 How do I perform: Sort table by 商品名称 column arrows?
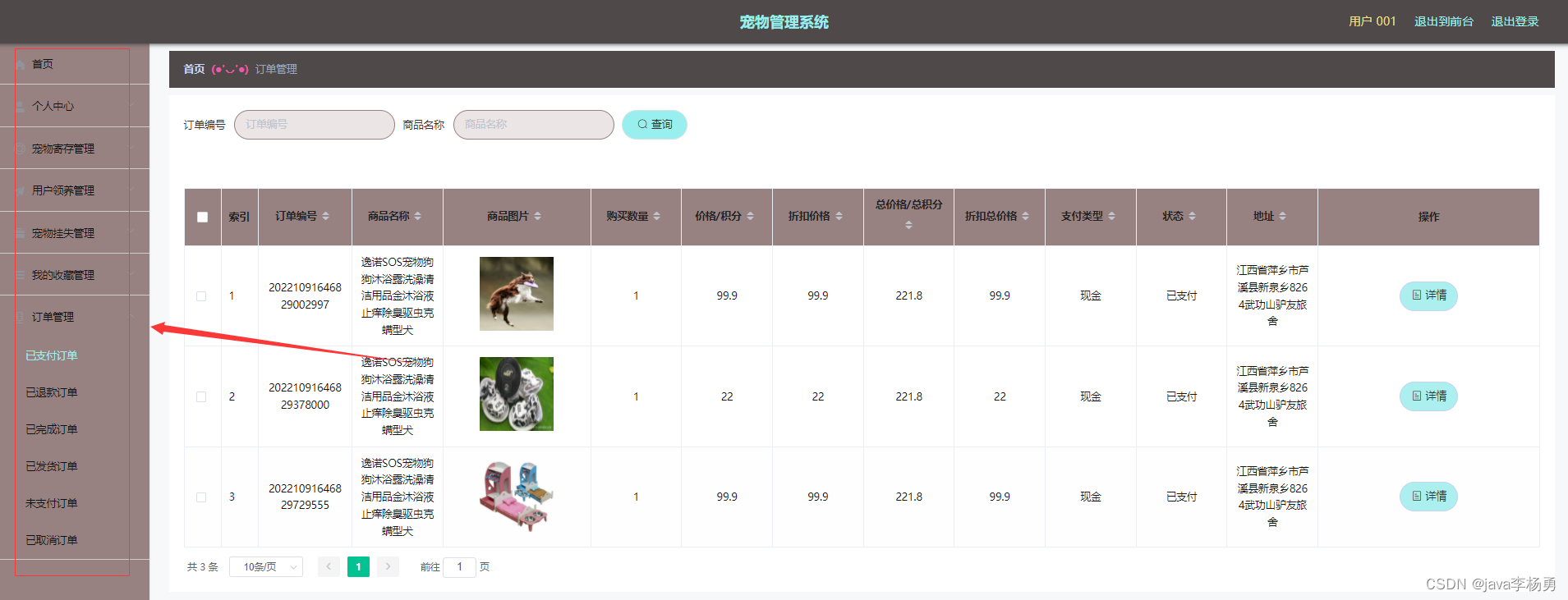417,216
